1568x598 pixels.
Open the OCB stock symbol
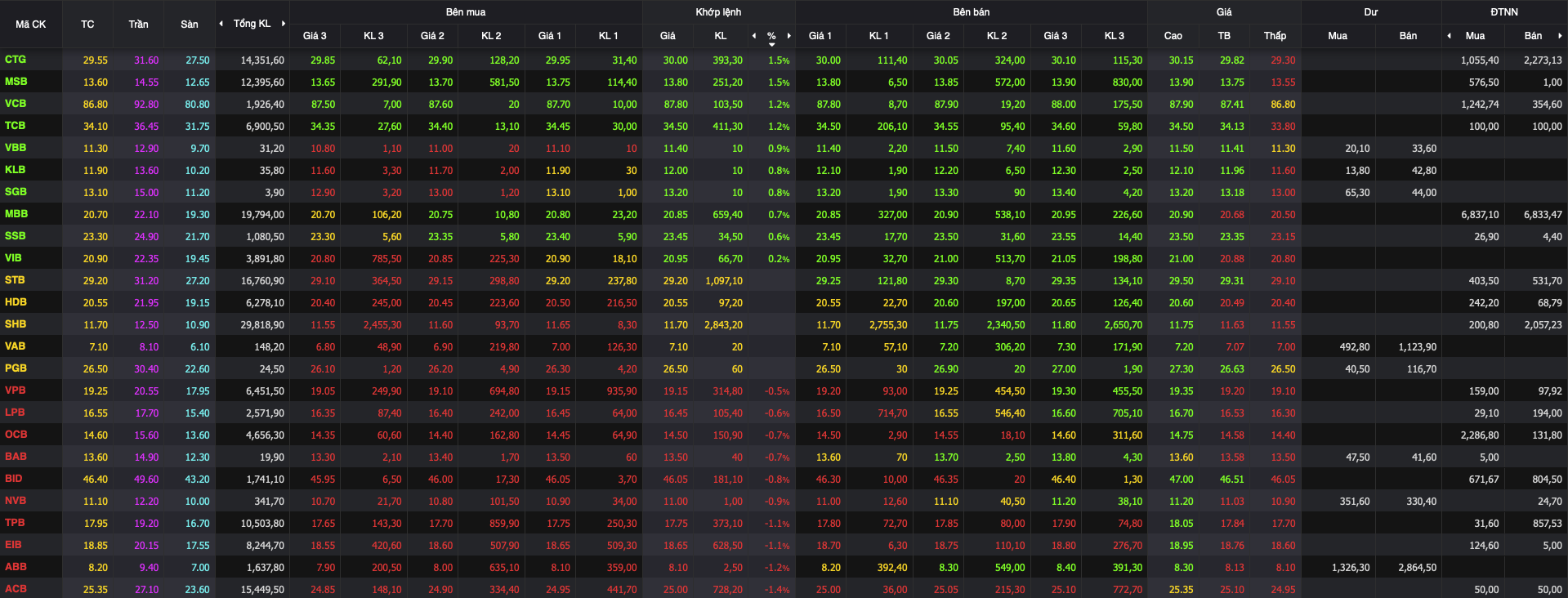tap(16, 435)
